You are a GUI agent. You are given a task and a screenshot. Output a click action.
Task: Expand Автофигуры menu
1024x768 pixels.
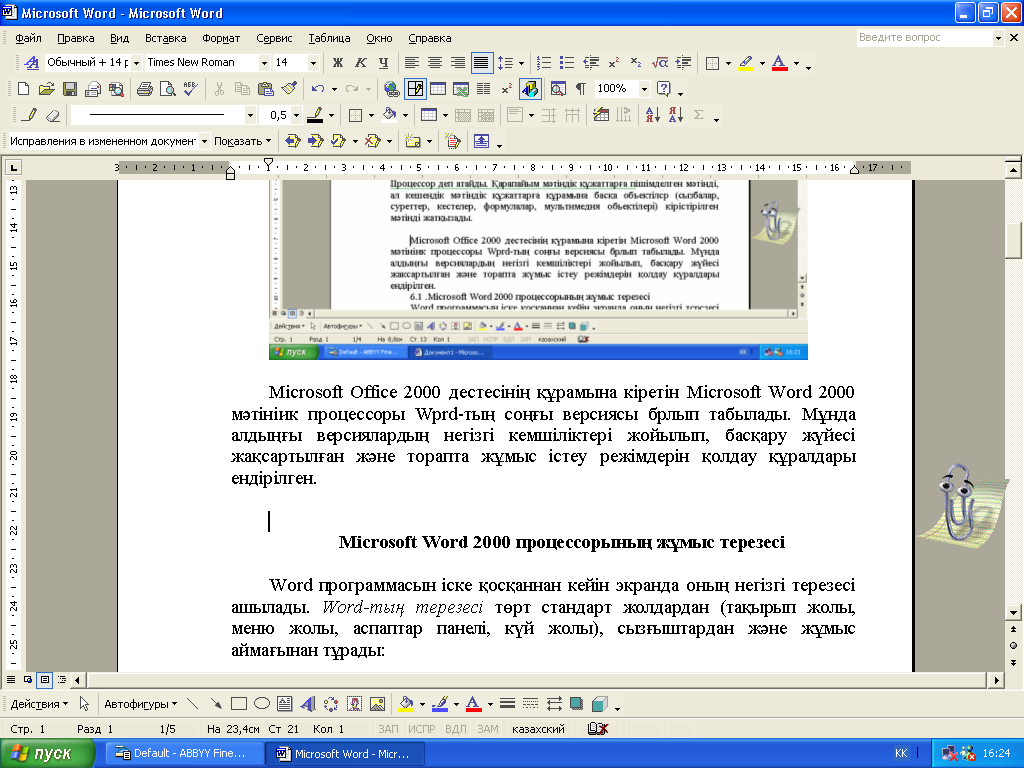tap(140, 704)
